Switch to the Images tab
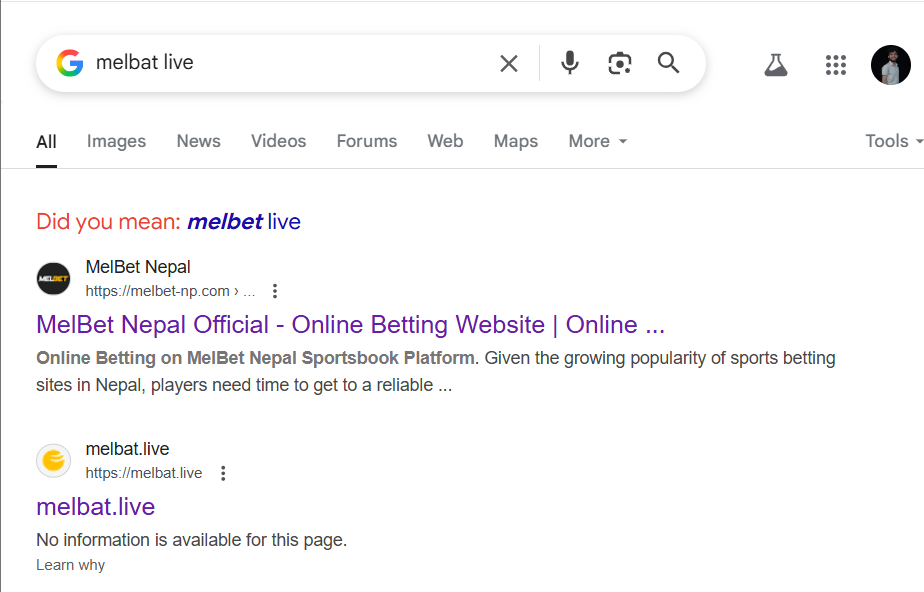This screenshot has height=592, width=924. [x=116, y=141]
